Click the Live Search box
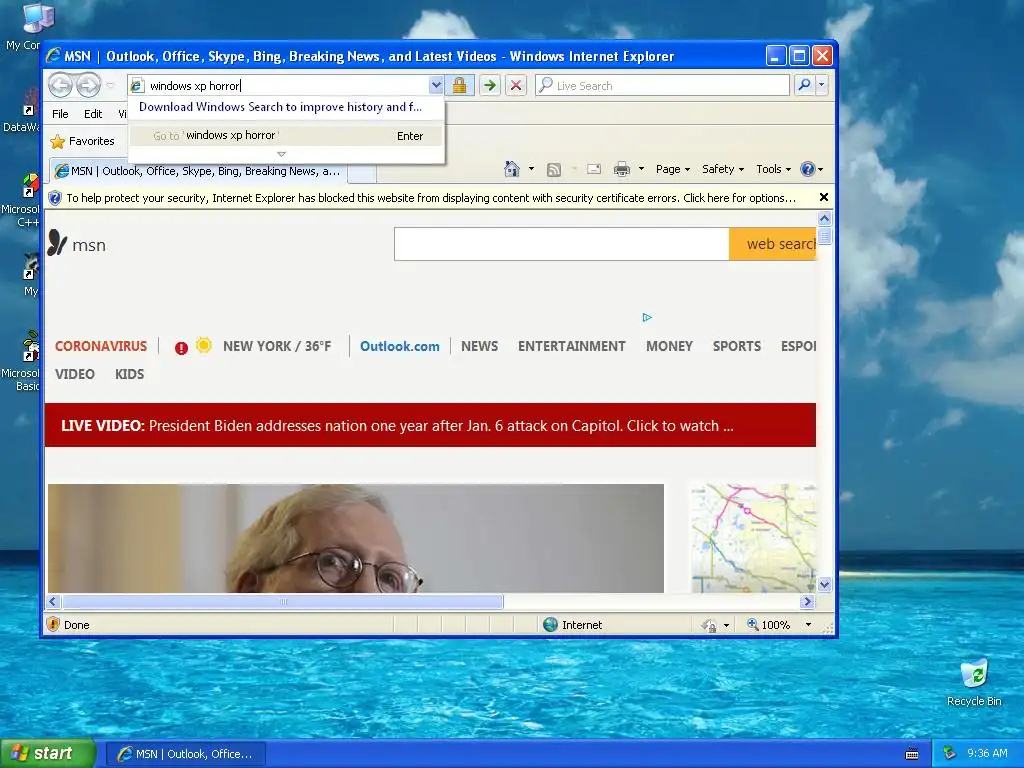The width and height of the screenshot is (1024, 768). pyautogui.click(x=662, y=86)
